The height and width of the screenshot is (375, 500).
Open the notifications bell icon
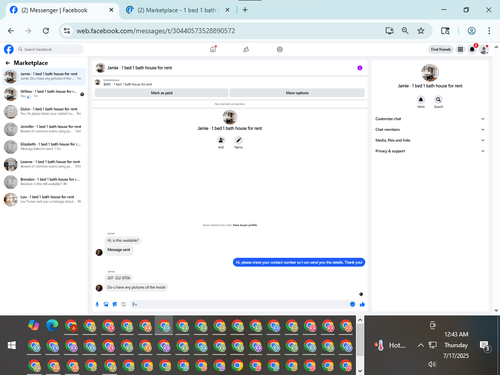tap(472, 49)
